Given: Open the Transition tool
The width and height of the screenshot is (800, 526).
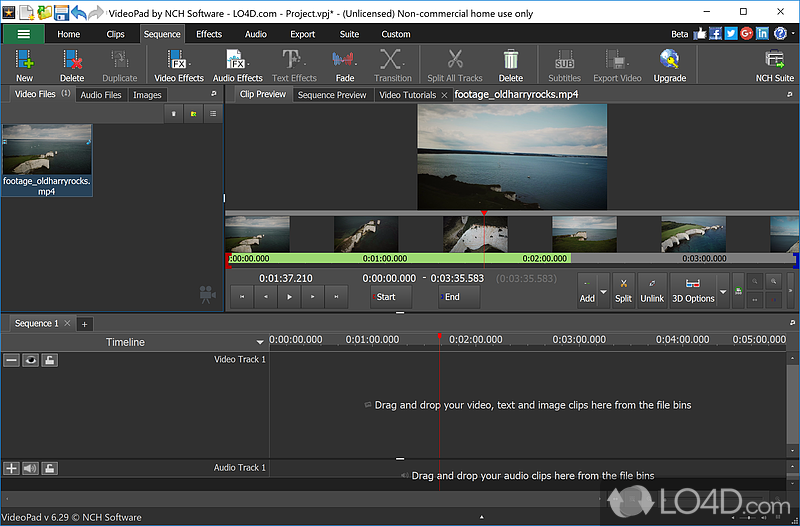Looking at the screenshot, I should click(x=392, y=65).
